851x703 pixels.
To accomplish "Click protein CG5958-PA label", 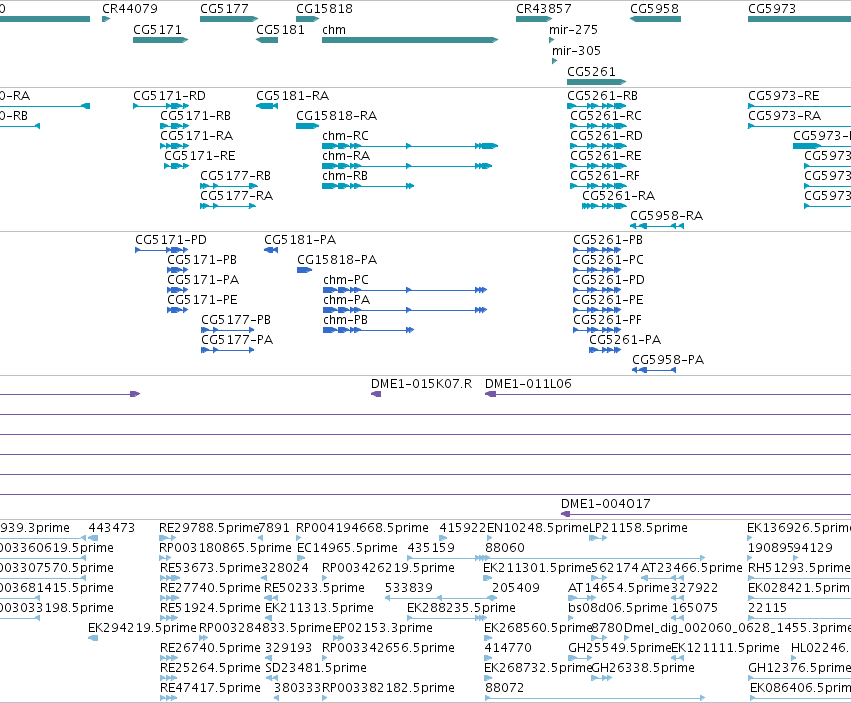I will 668,360.
